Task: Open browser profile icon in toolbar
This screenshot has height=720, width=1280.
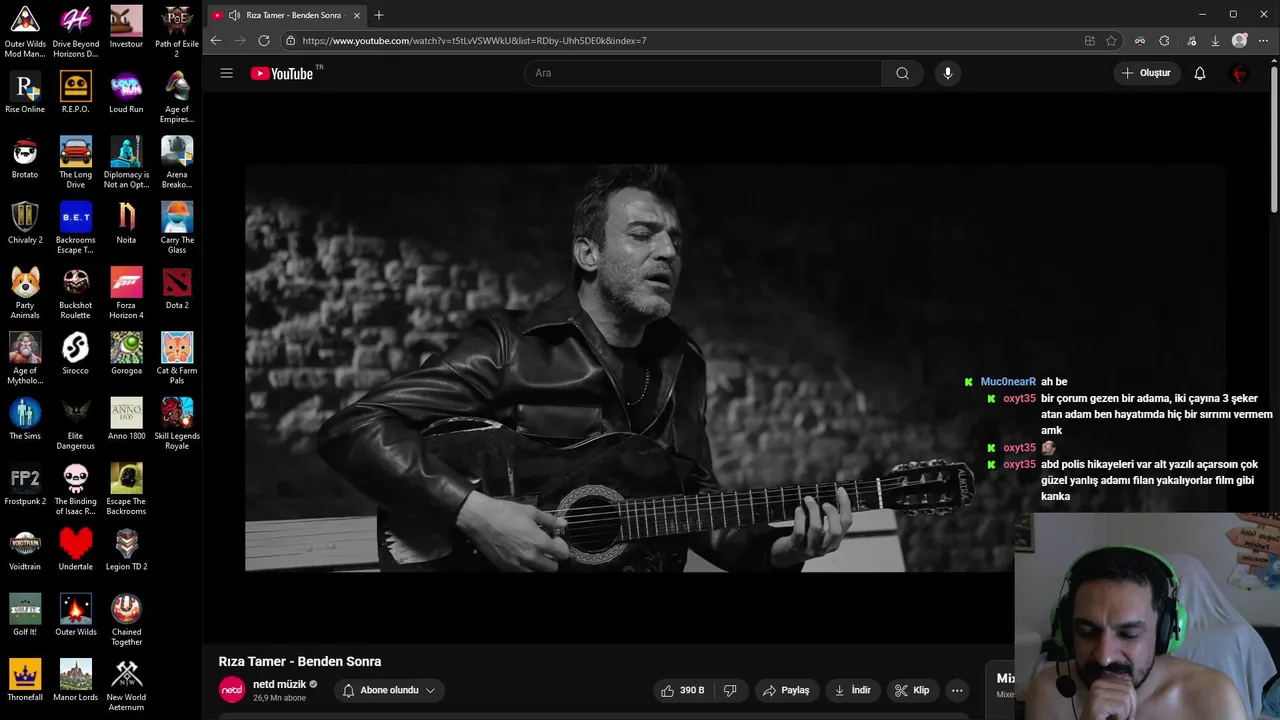Action: point(1240,41)
